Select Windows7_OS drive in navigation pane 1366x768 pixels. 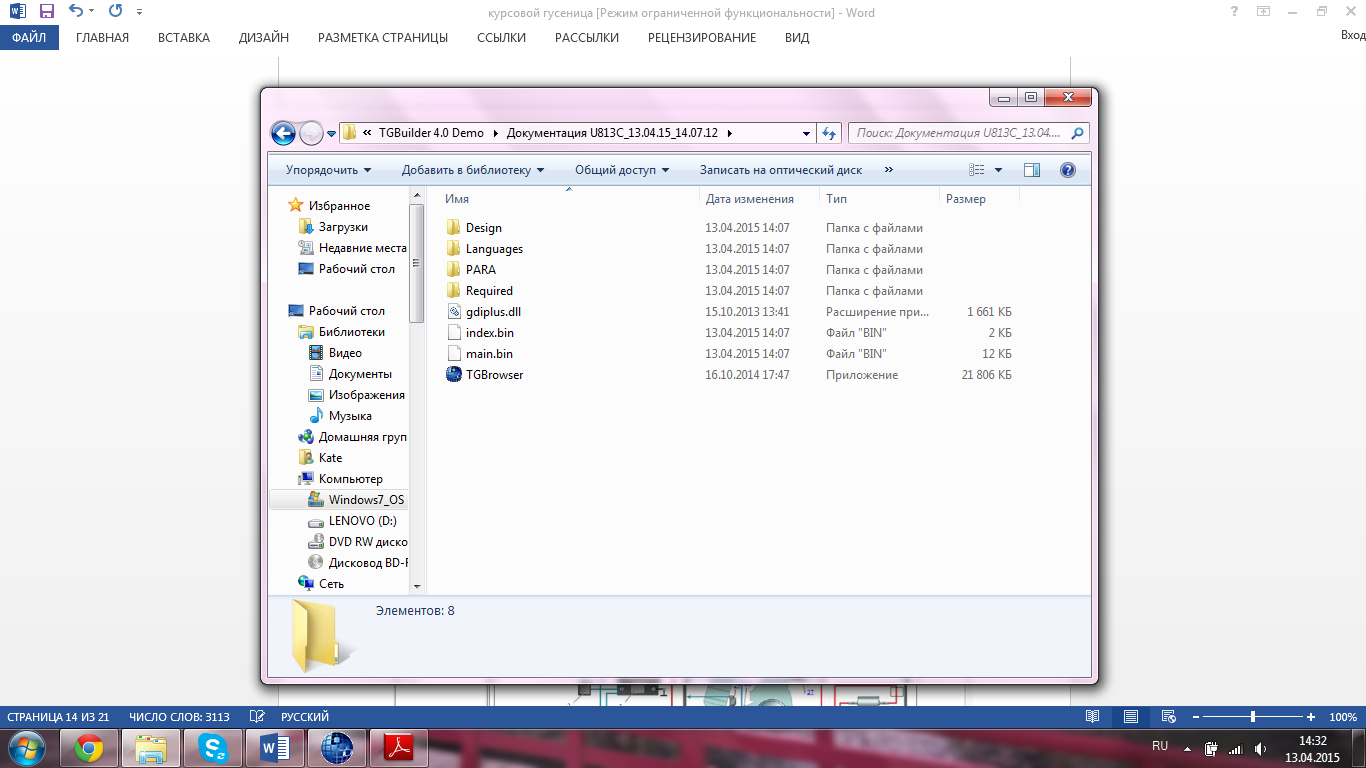point(366,500)
